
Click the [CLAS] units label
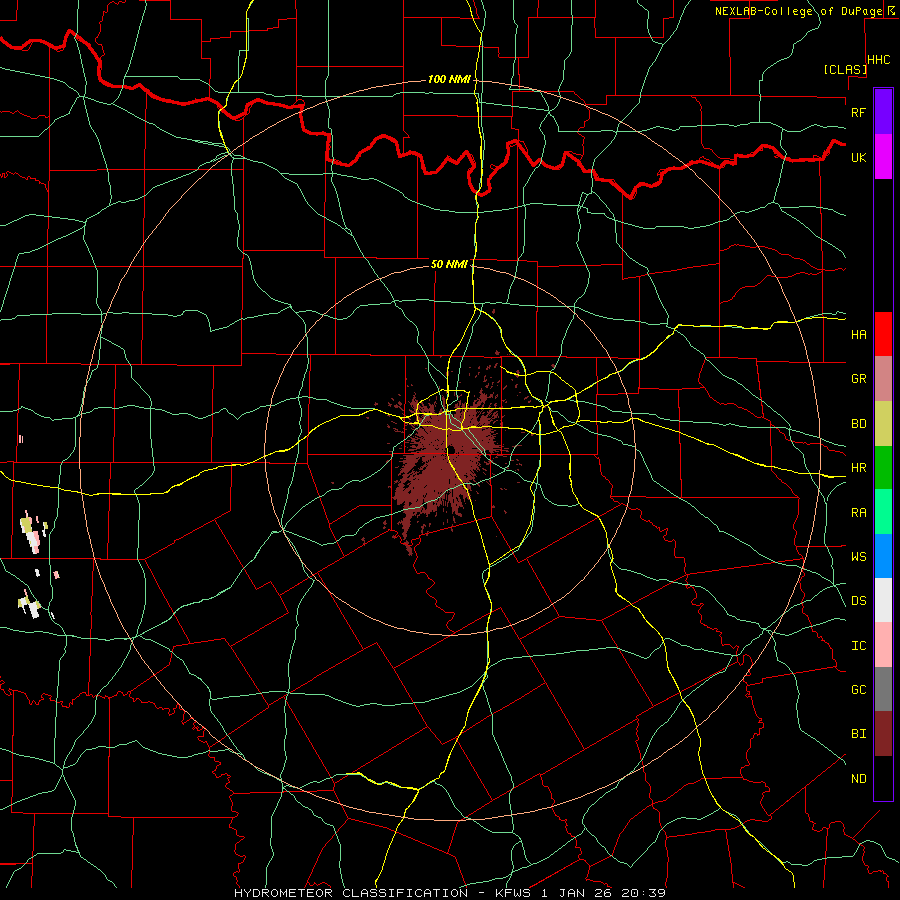(x=845, y=70)
